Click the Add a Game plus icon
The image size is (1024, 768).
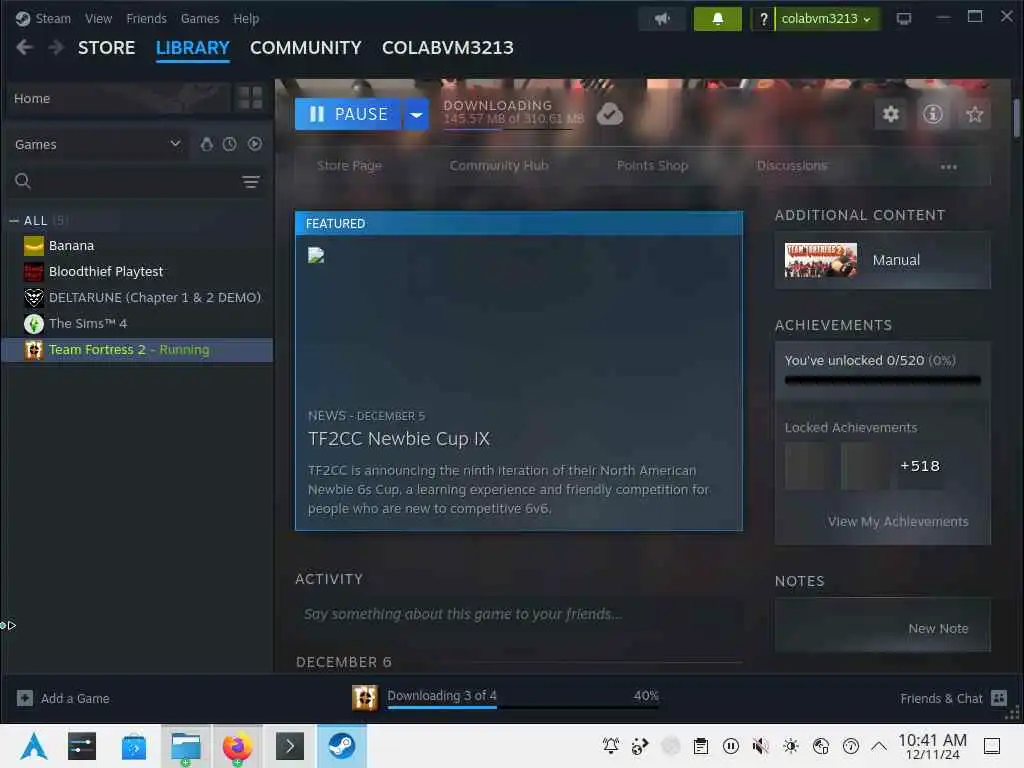click(25, 698)
